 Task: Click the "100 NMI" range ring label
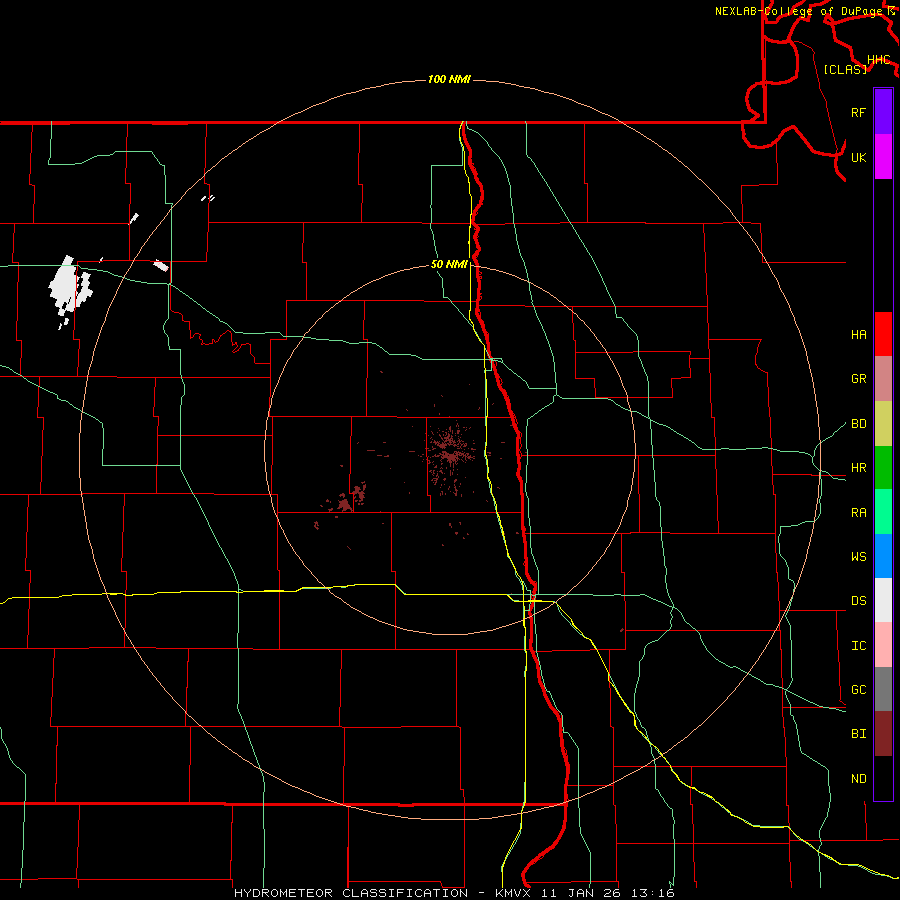pyautogui.click(x=449, y=79)
